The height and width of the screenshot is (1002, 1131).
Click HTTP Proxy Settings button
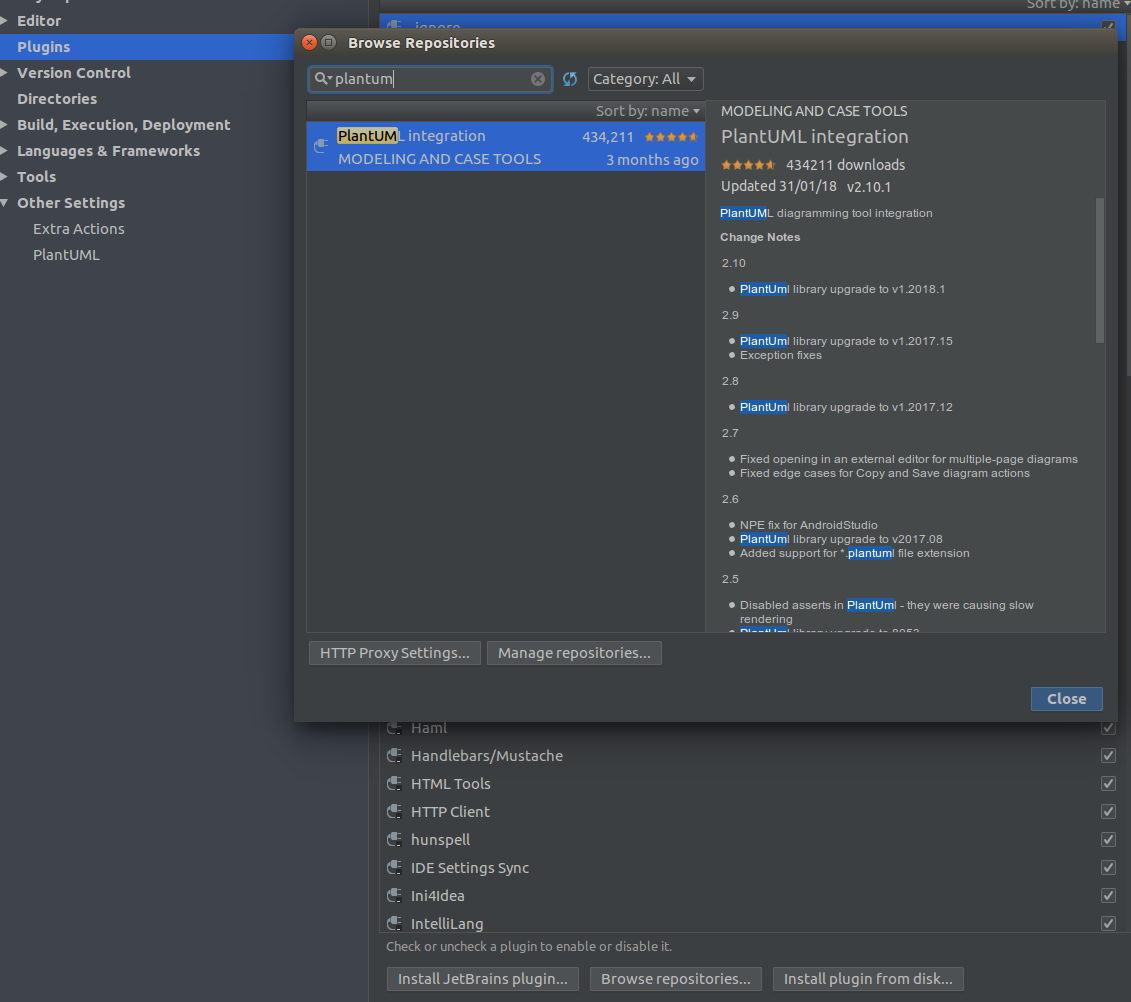395,653
